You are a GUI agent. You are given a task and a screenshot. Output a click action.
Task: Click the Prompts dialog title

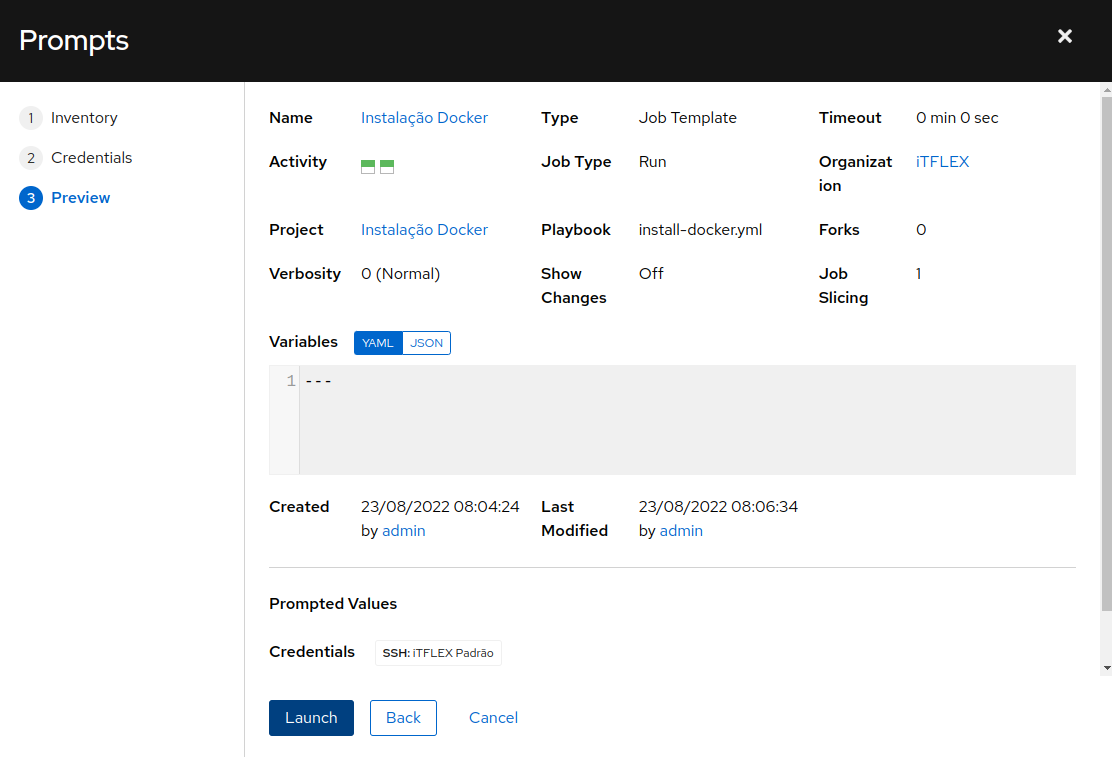74,40
